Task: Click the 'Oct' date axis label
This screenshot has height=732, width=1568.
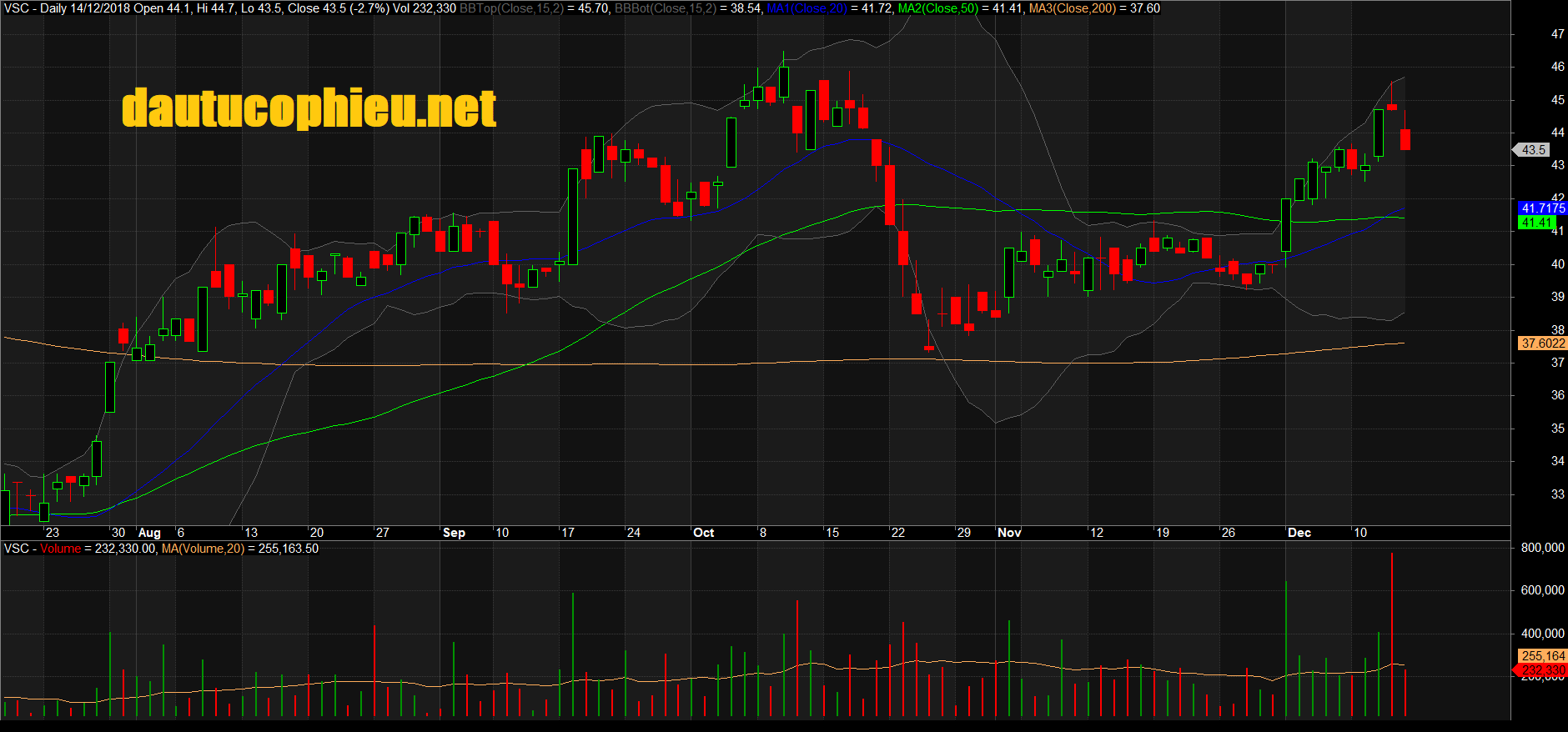Action: [703, 533]
